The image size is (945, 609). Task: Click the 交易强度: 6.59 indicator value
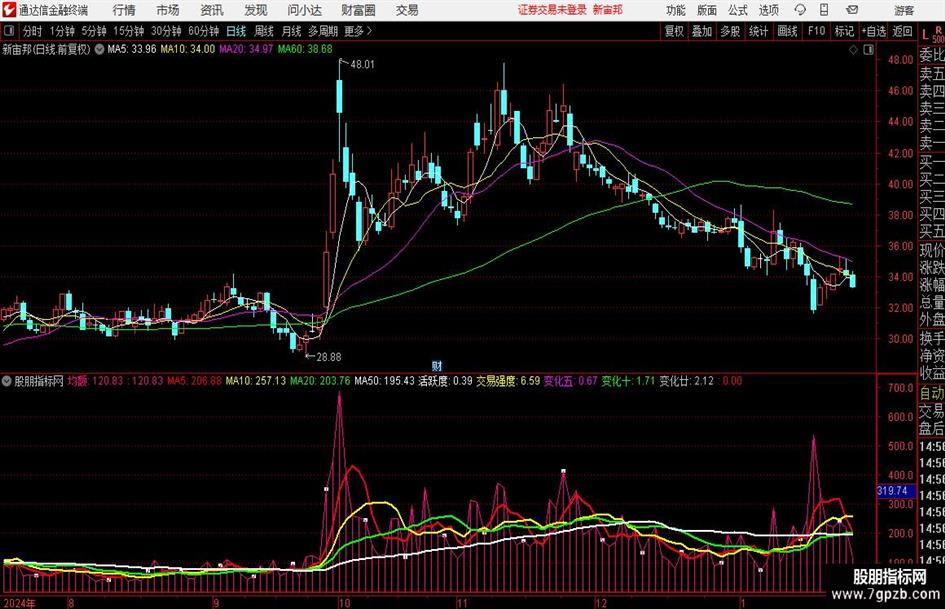(508, 381)
